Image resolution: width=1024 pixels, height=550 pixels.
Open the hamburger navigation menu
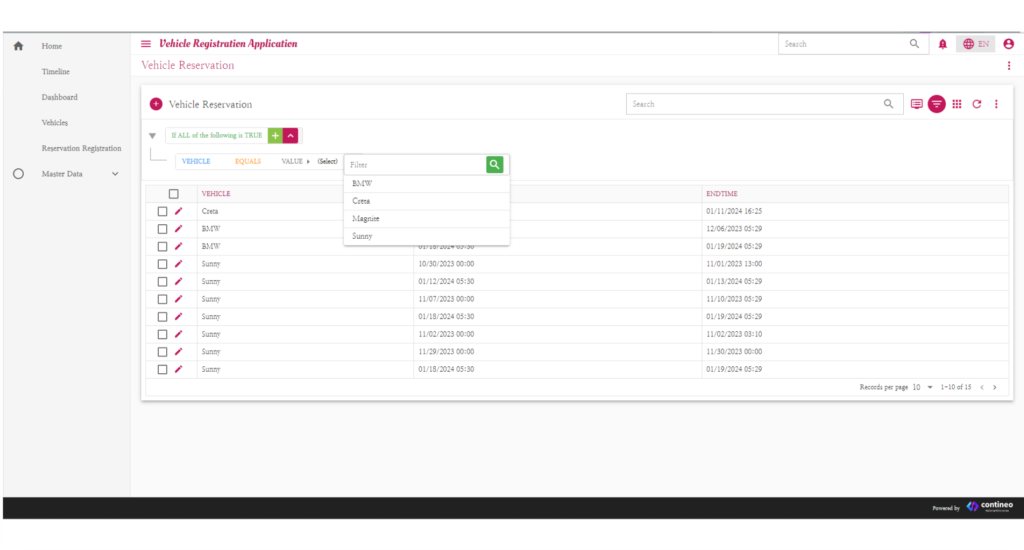point(146,44)
